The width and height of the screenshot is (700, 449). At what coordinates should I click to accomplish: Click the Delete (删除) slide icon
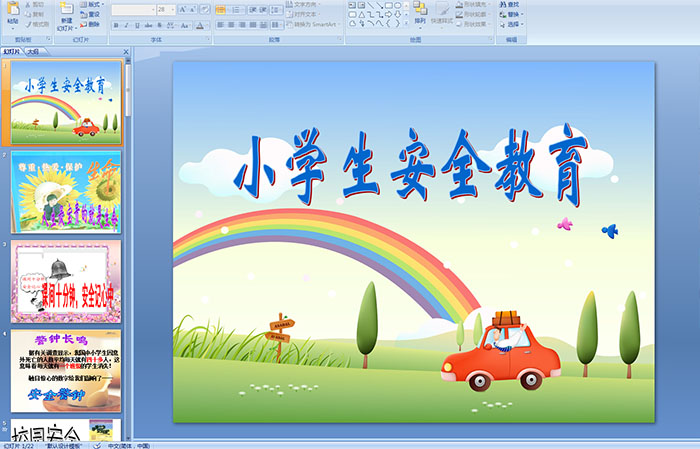(83, 24)
